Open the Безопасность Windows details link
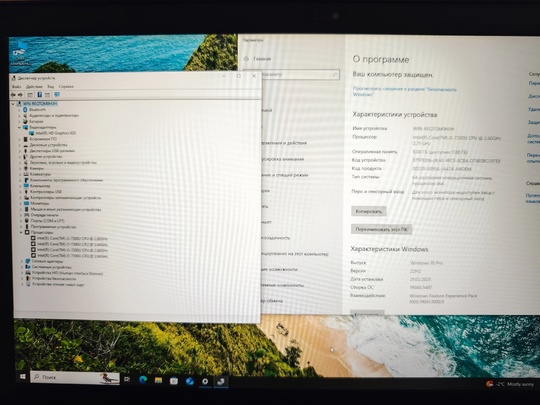 tap(404, 91)
